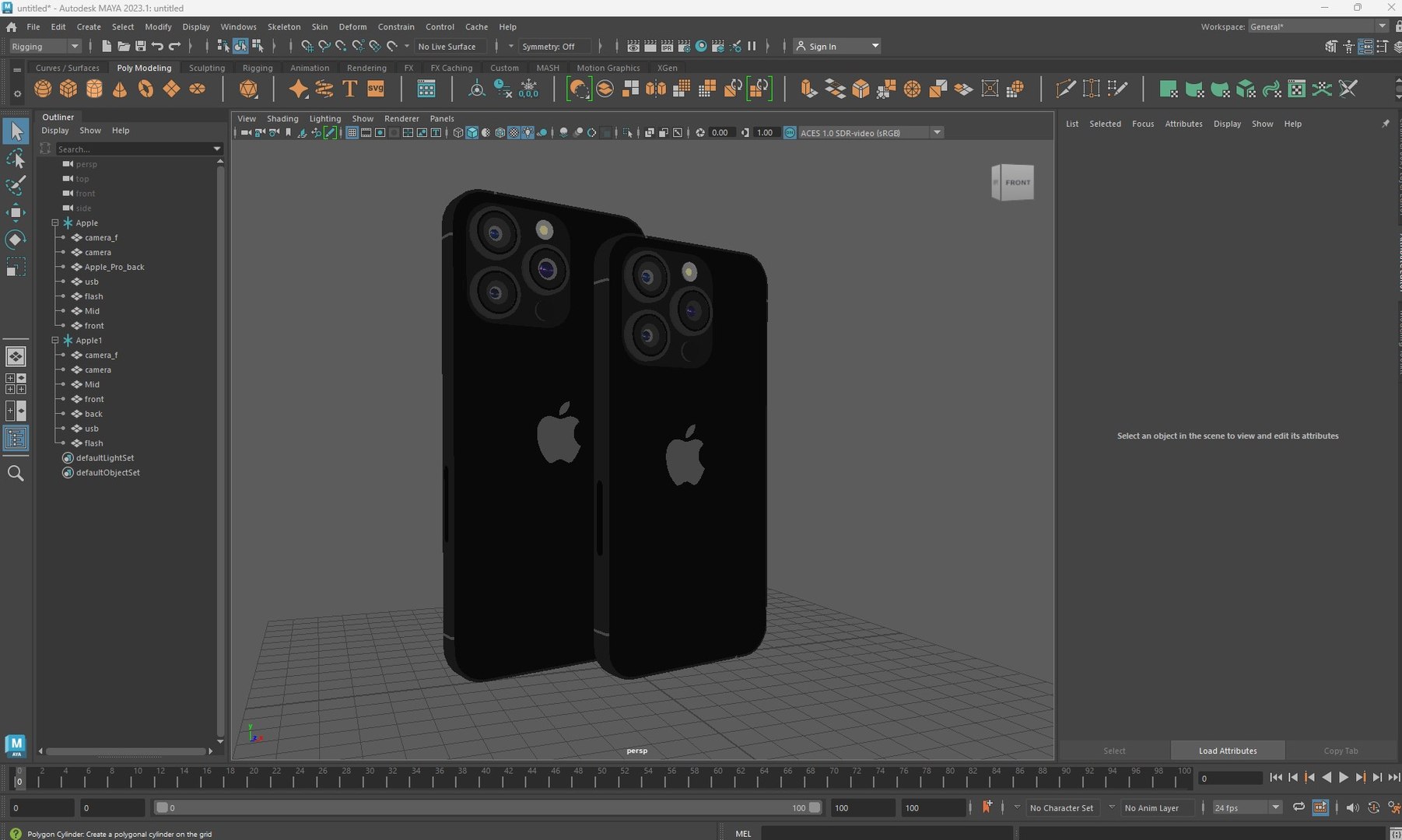Screen dimensions: 1402x840
Task: Open the Symmetry: Off dropdown
Action: pos(555,47)
